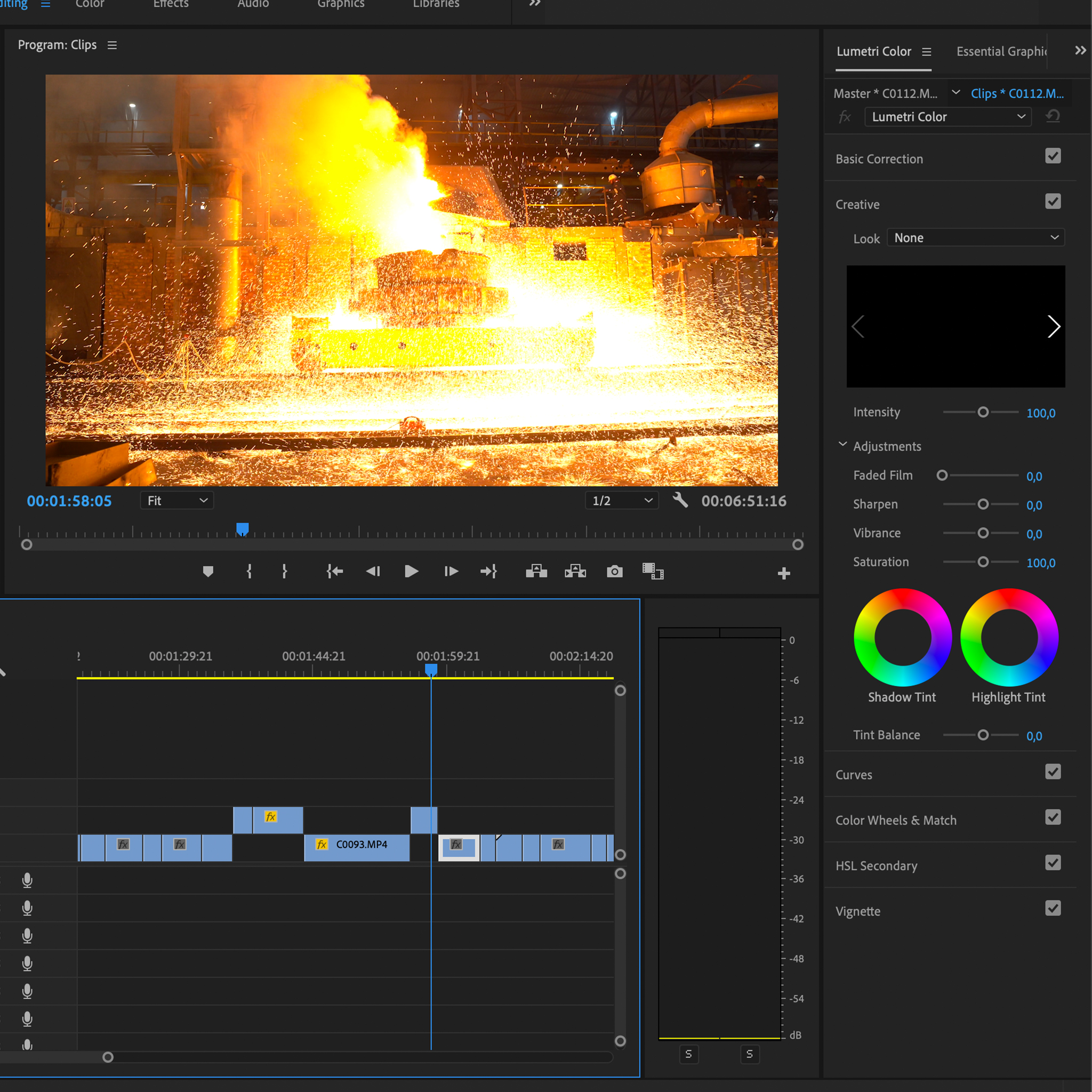Uncheck the Vignette section checkbox

tap(1053, 908)
